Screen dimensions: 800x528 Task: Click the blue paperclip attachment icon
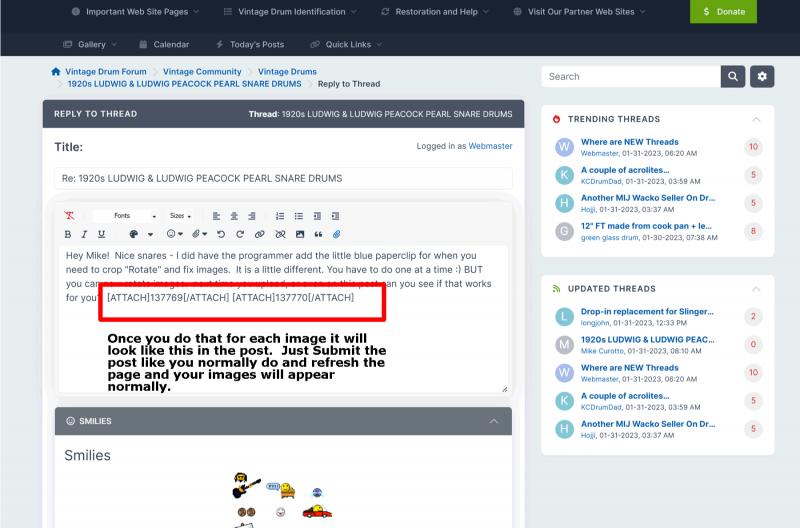[337, 234]
